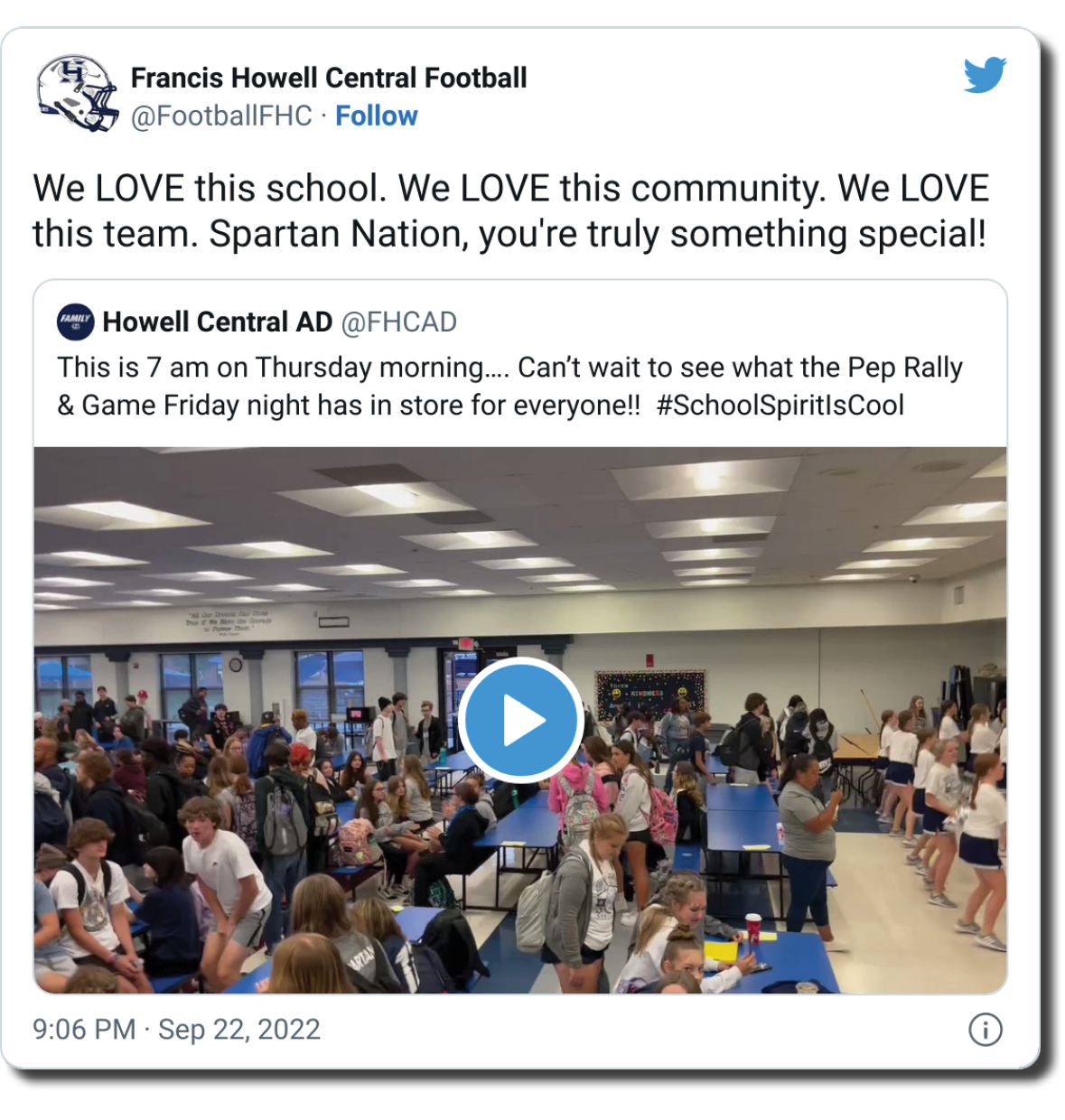Viewport: 1065px width, 1120px height.
Task: Click the Sep 22, 2022 date
Action: pos(239,1030)
